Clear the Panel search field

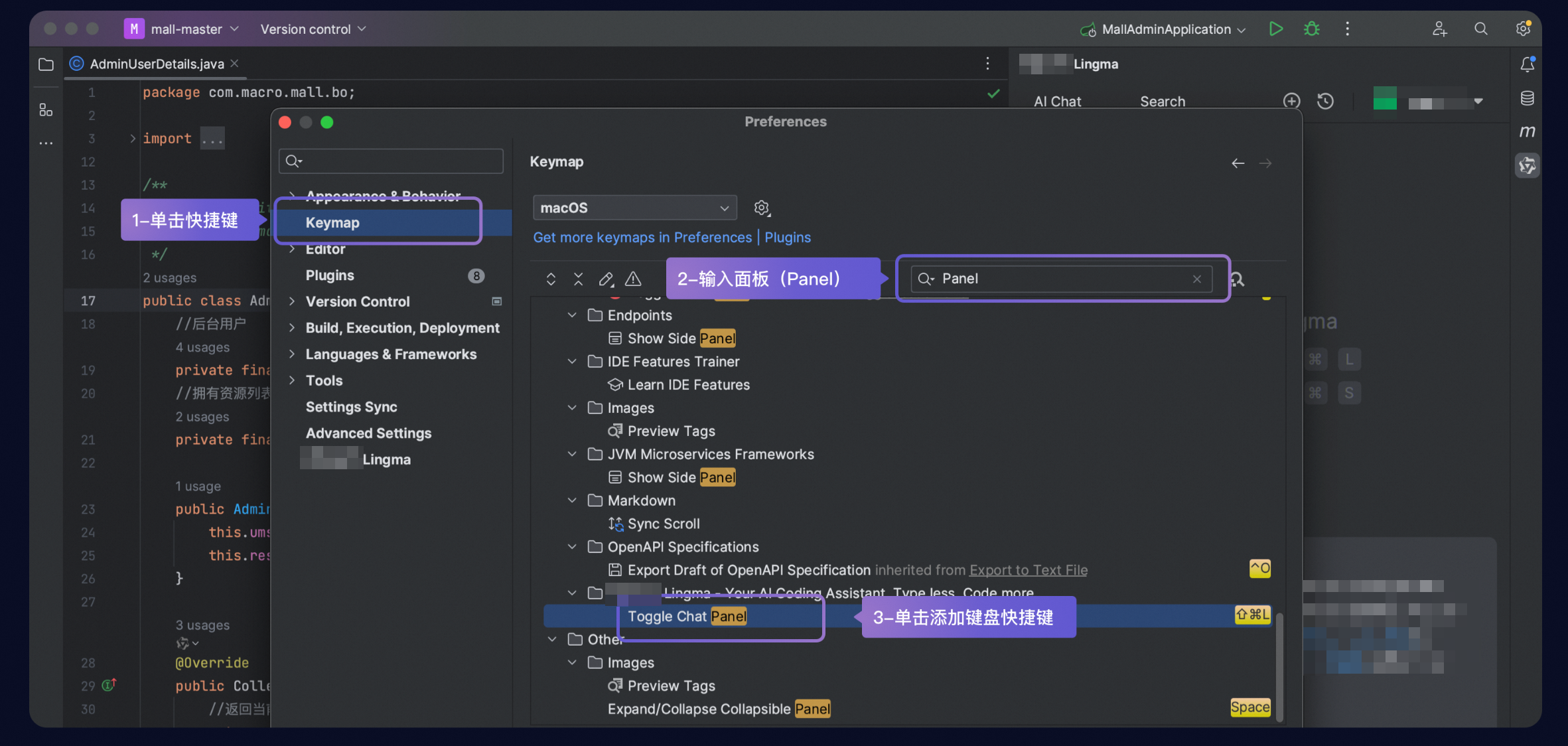tap(1197, 279)
